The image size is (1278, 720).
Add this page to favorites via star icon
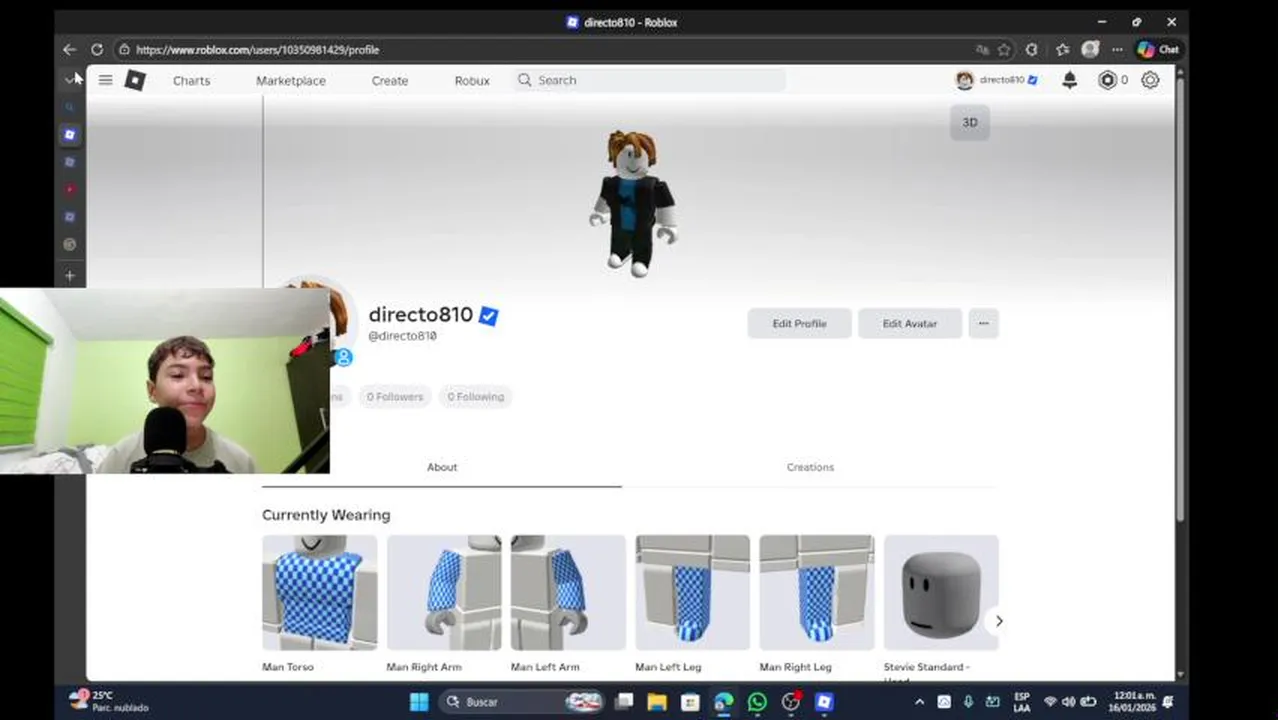(1003, 49)
